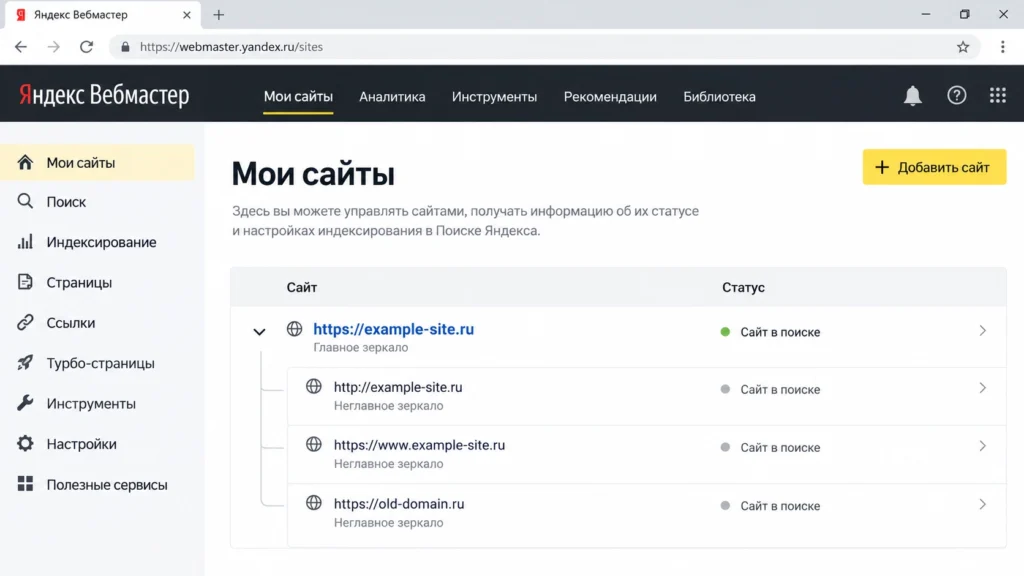Click the Добавить сайт button
1024x576 pixels.
tap(934, 167)
